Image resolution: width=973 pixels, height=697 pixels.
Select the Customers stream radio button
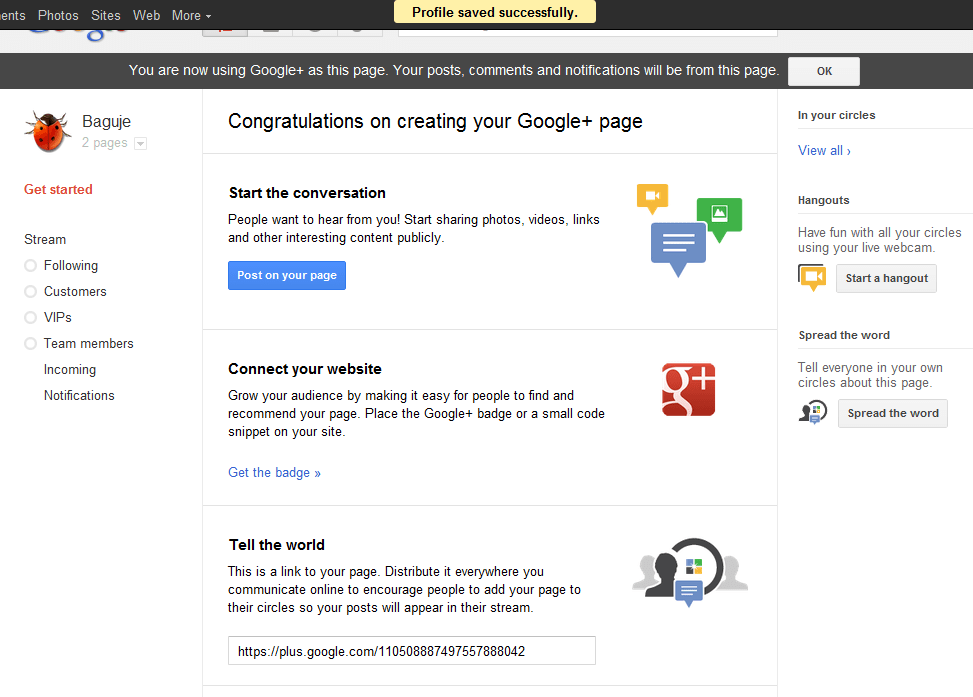30,292
